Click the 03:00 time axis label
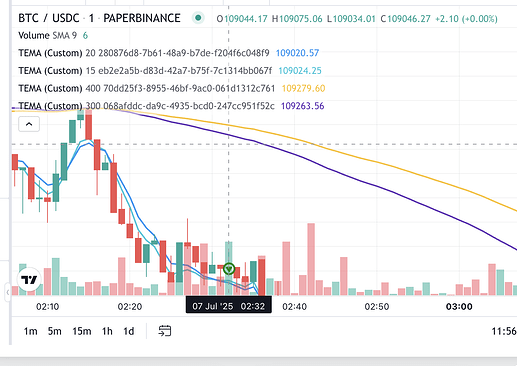The height and width of the screenshot is (366, 517). pyautogui.click(x=459, y=306)
